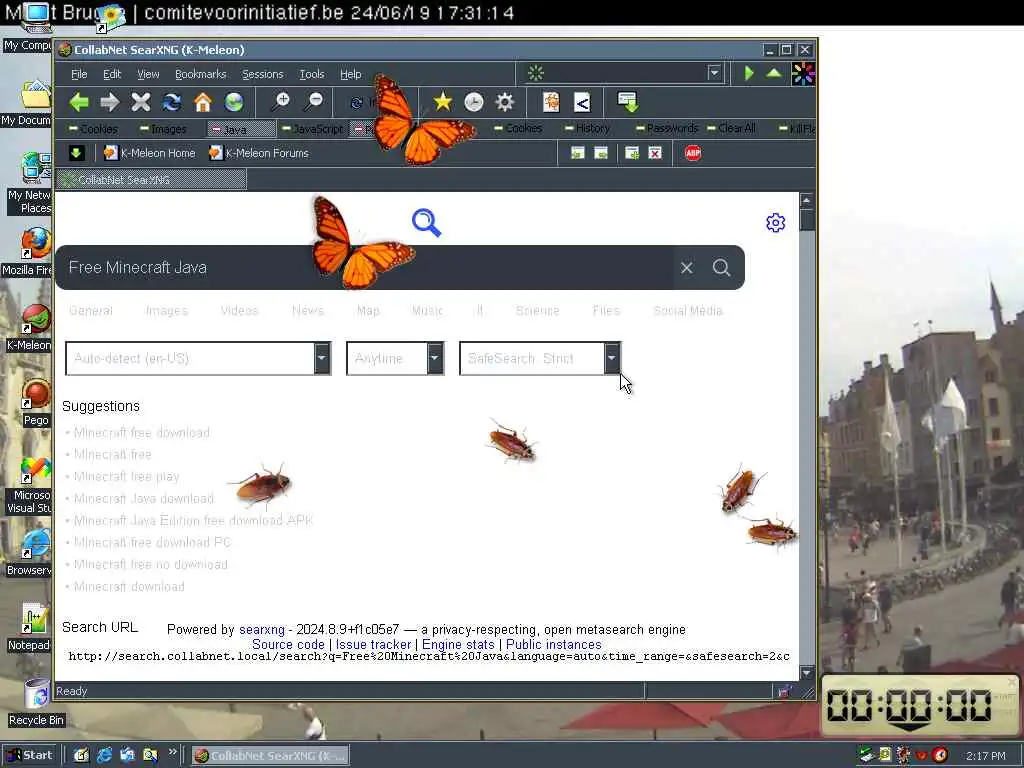Screen dimensions: 1024x768
Task: Go back with the green left arrow
Action: click(79, 102)
